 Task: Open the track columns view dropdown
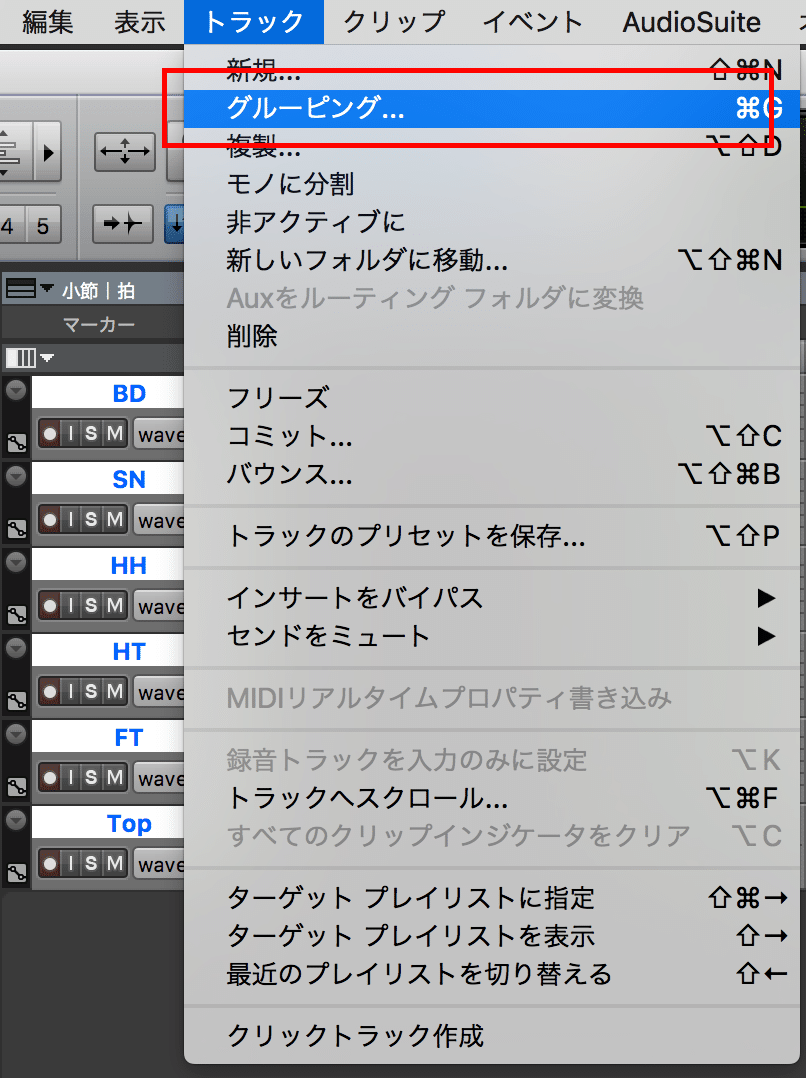pos(29,358)
